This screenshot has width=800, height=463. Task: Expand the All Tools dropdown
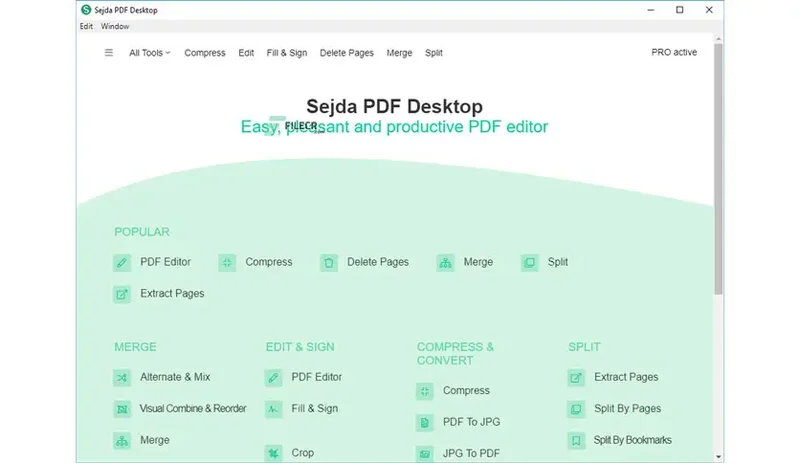pos(149,53)
